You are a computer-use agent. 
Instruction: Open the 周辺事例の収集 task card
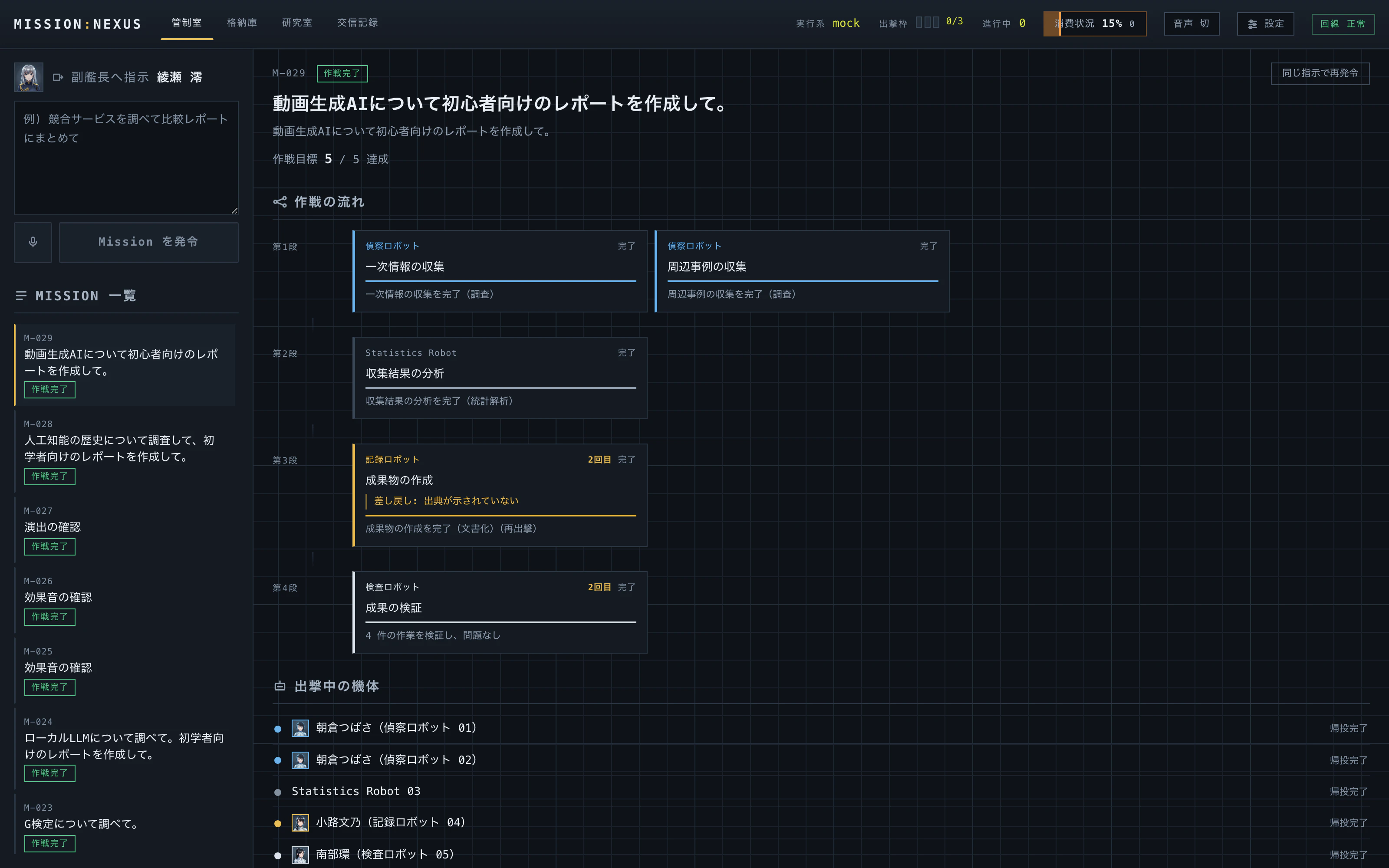(x=802, y=271)
